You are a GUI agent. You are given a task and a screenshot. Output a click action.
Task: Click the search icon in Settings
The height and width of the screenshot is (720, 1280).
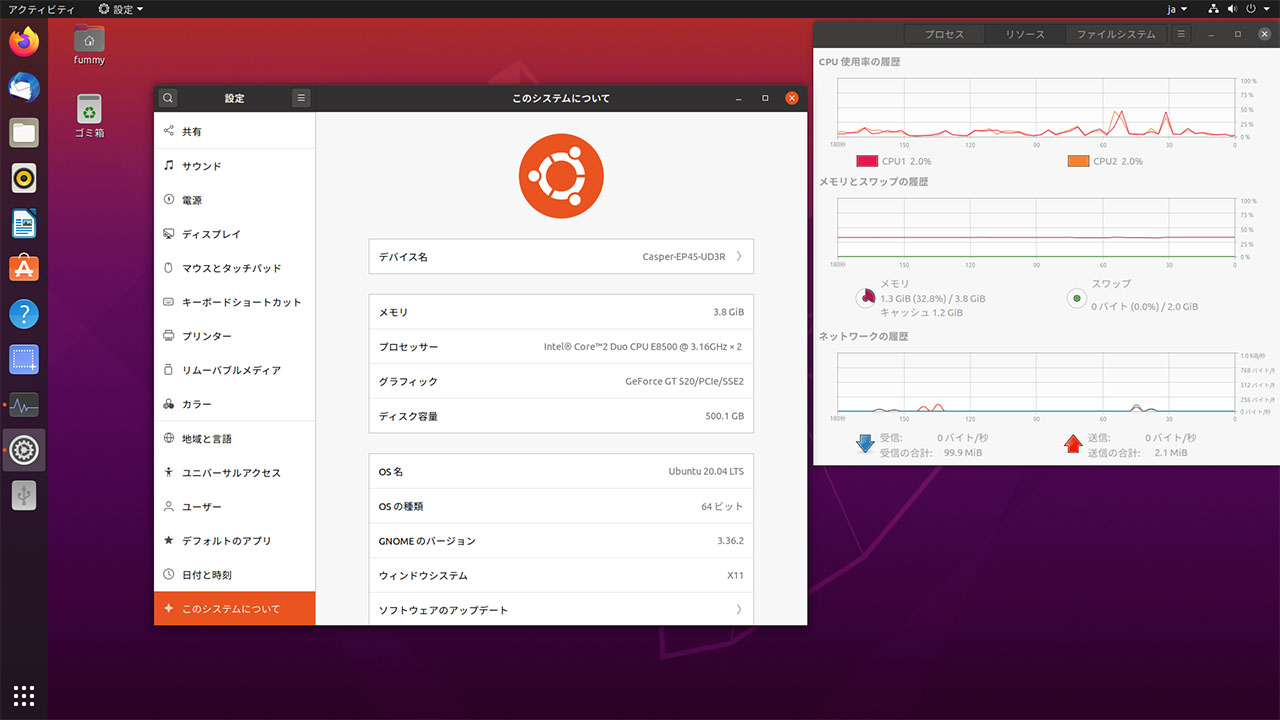coord(168,98)
